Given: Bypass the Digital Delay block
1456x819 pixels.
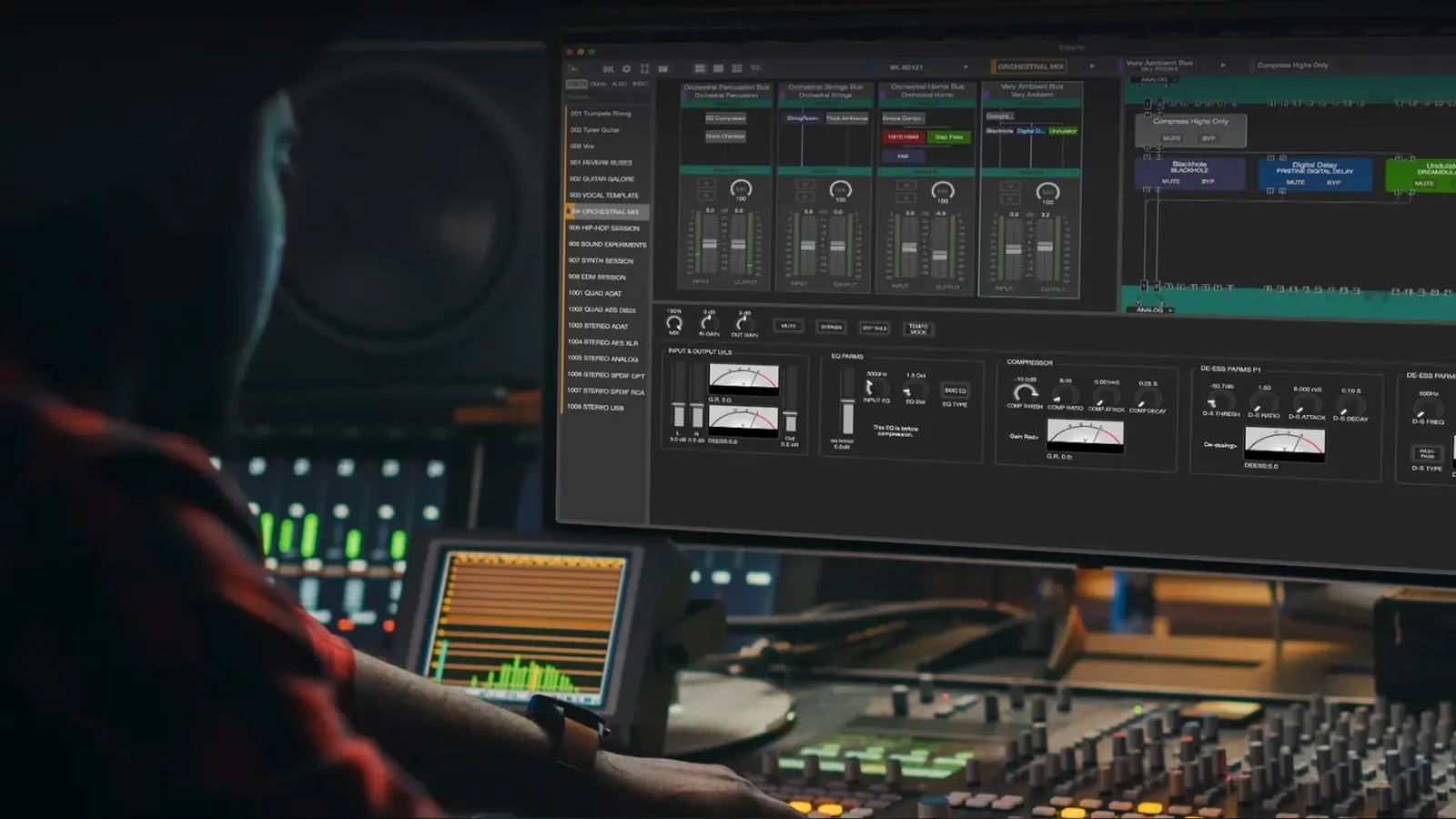Looking at the screenshot, I should (1333, 183).
